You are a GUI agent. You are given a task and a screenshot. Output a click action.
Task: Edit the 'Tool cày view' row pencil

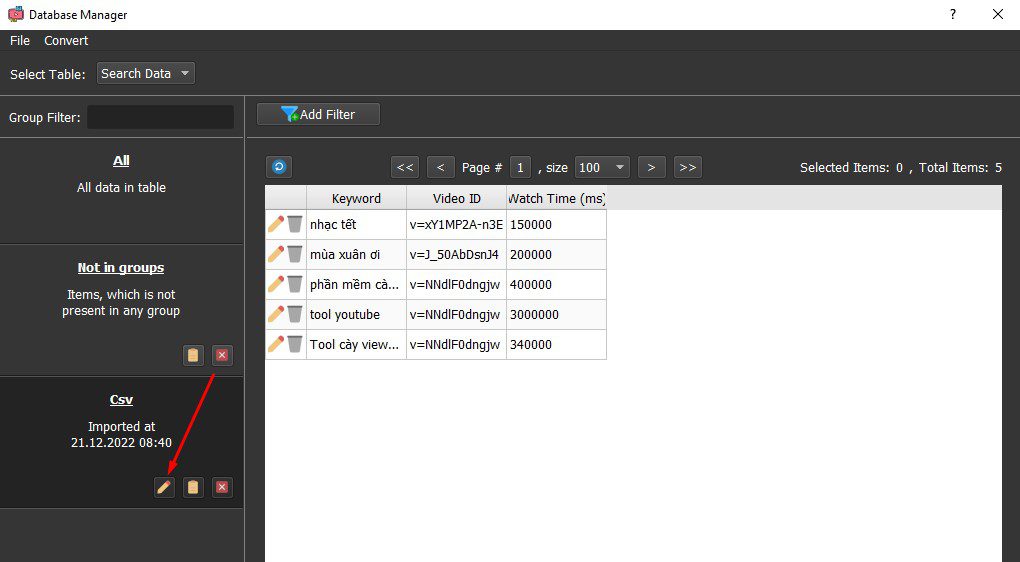tap(276, 344)
